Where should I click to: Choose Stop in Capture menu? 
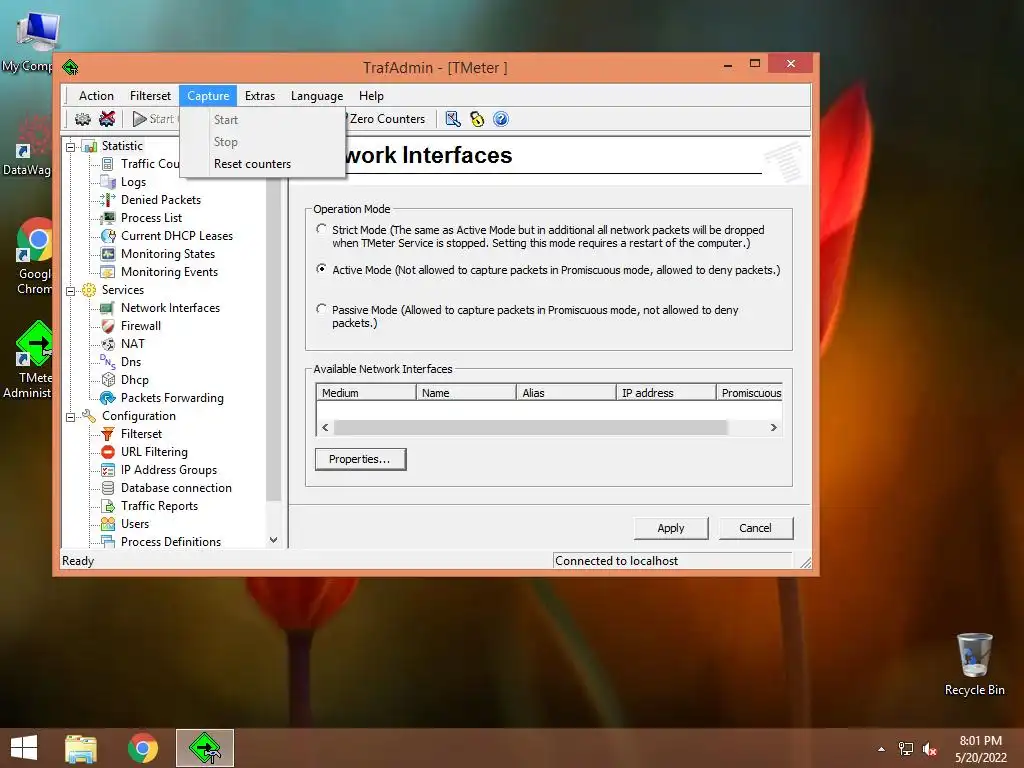pos(263,142)
